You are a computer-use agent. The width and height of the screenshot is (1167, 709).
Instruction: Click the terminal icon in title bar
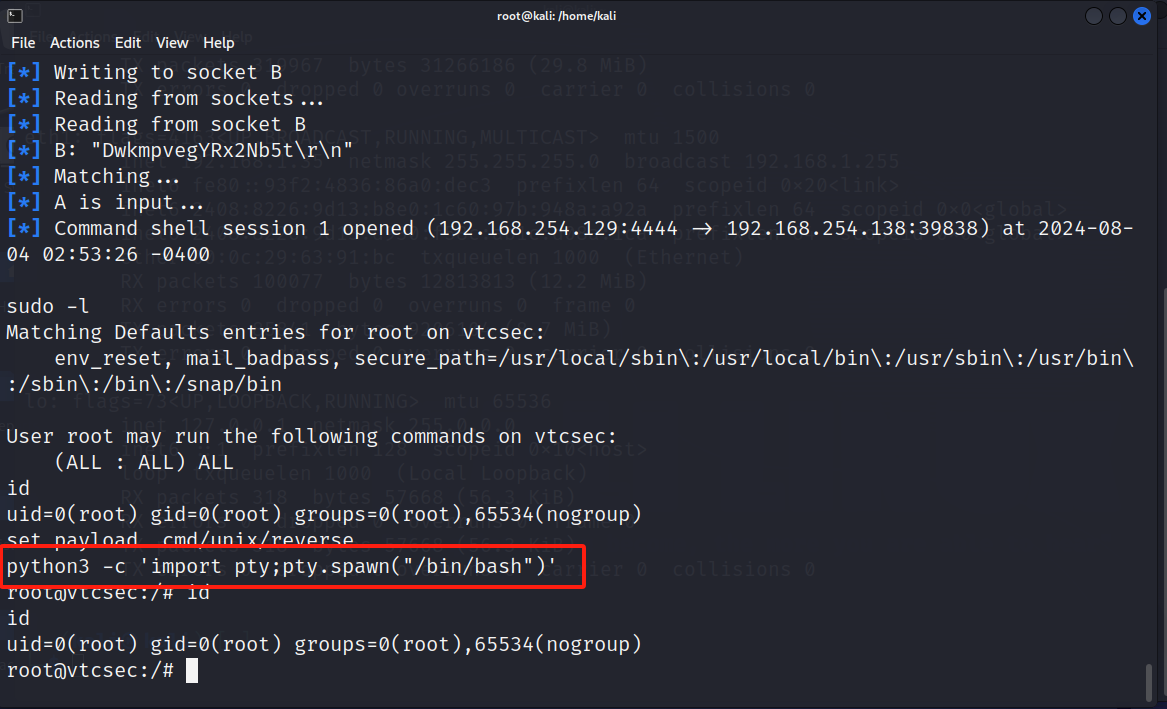pos(15,16)
